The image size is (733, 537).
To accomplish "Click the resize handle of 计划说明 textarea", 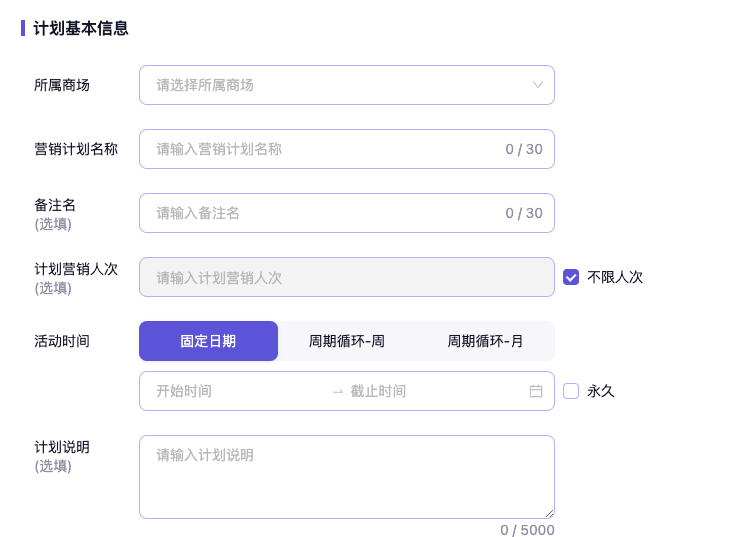I will tap(549, 513).
